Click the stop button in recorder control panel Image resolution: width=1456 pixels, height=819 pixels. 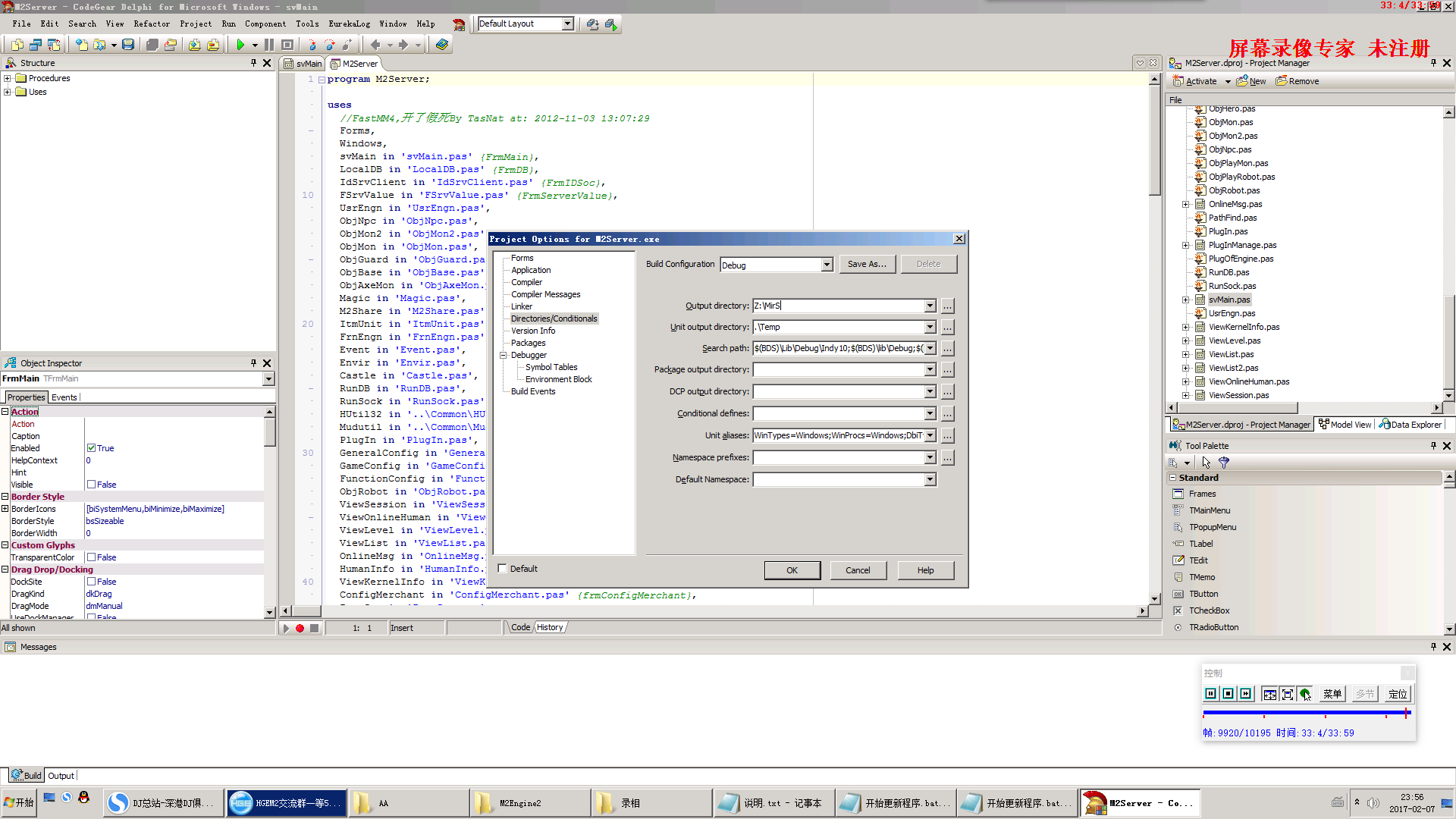tap(1228, 693)
